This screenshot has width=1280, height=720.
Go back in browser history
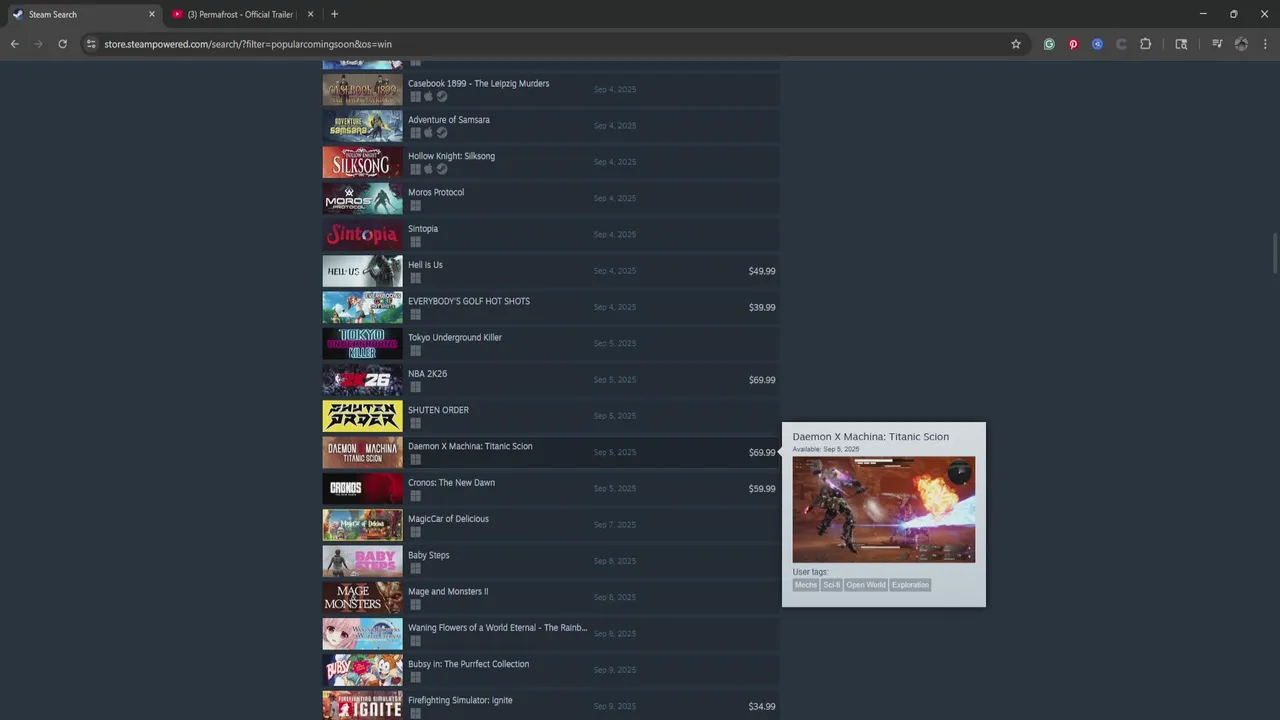pos(14,44)
